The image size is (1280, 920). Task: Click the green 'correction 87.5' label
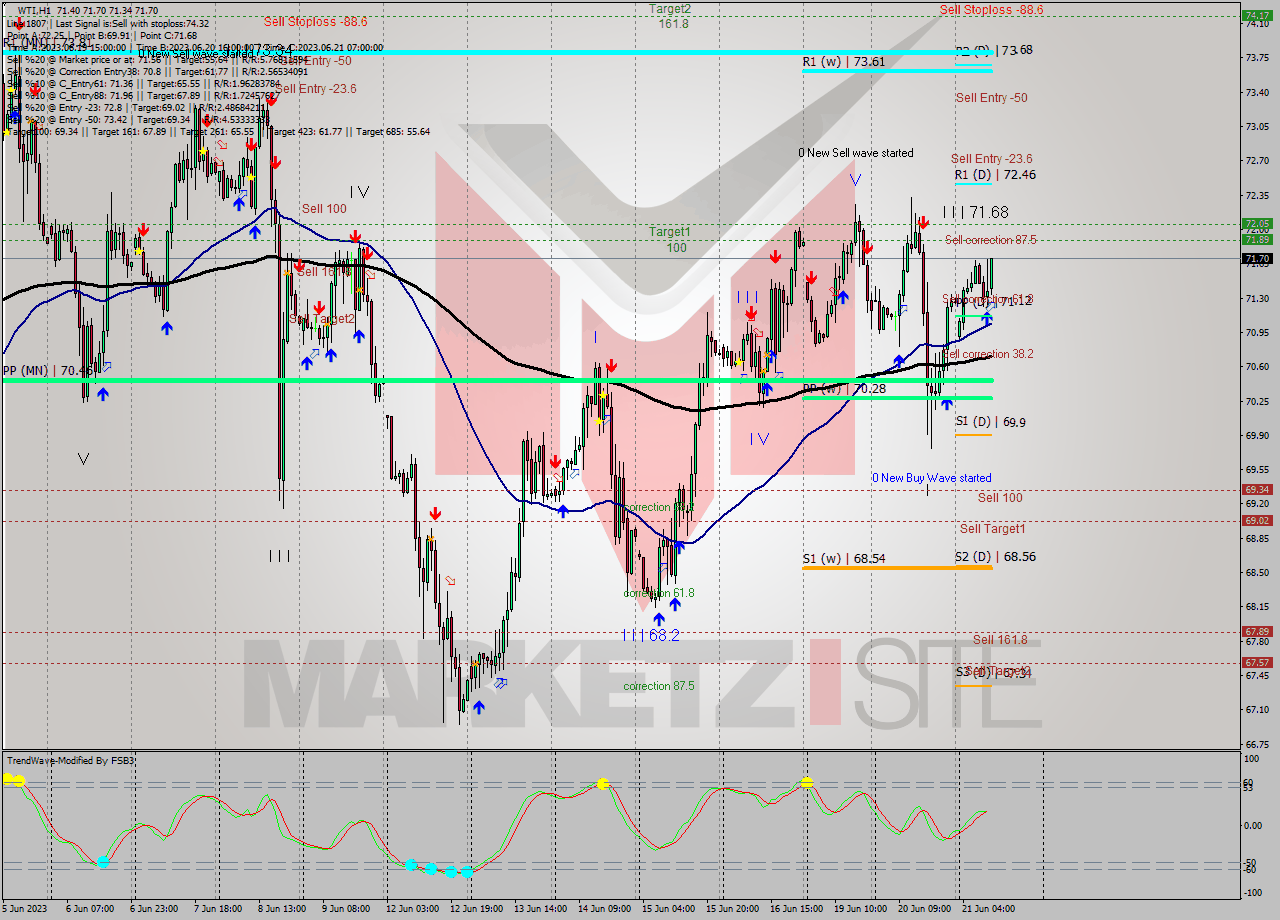[x=658, y=686]
